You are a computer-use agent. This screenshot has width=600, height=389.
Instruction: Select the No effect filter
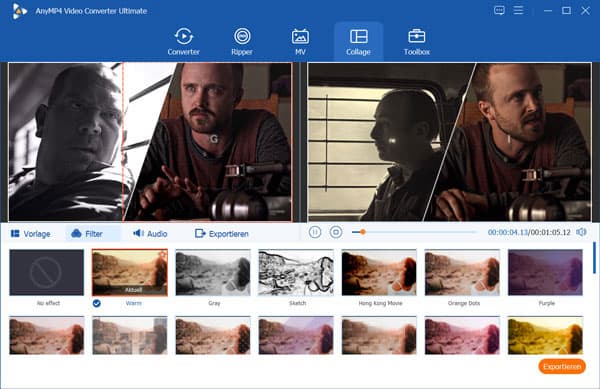47,272
